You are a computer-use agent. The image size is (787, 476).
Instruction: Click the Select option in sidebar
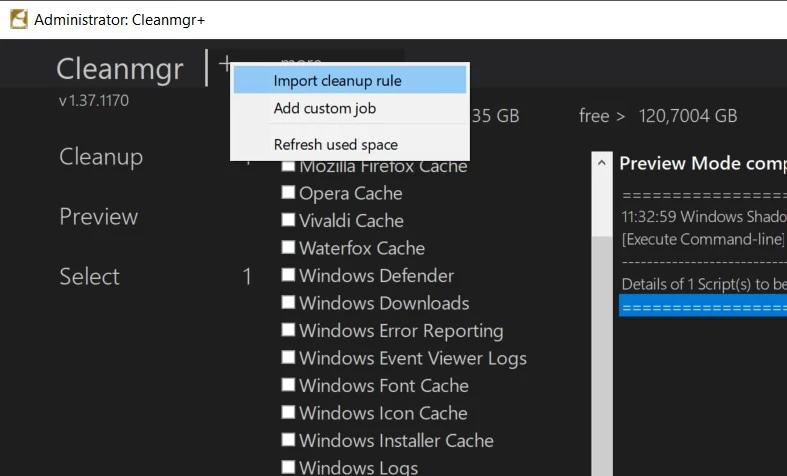coord(89,276)
